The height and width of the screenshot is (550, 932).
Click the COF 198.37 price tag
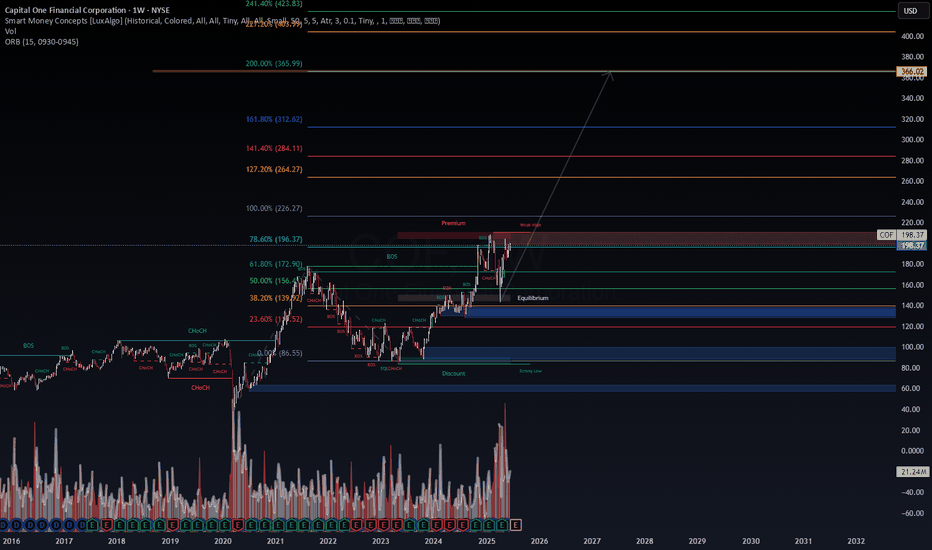902,235
